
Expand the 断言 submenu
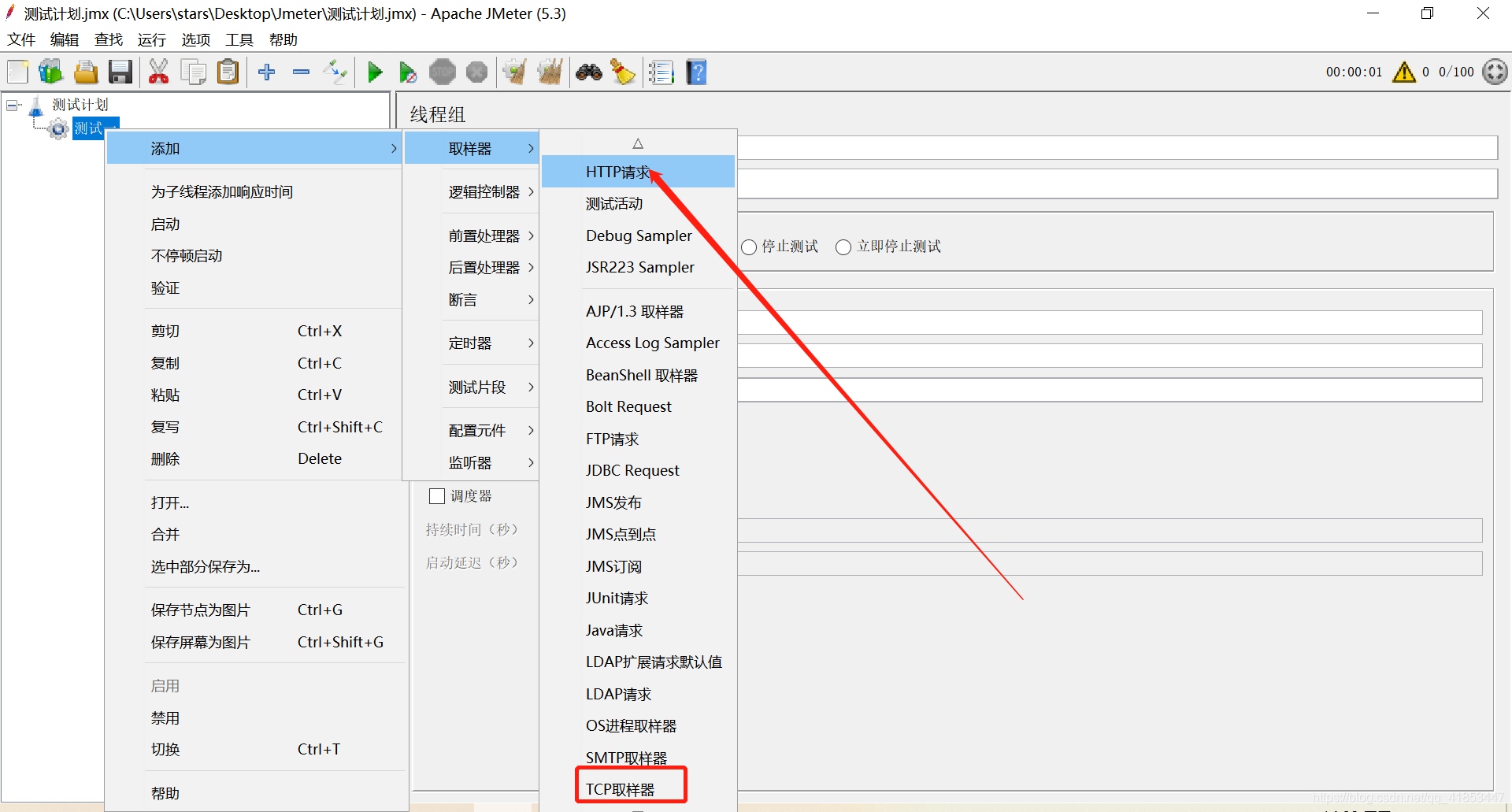coord(472,299)
